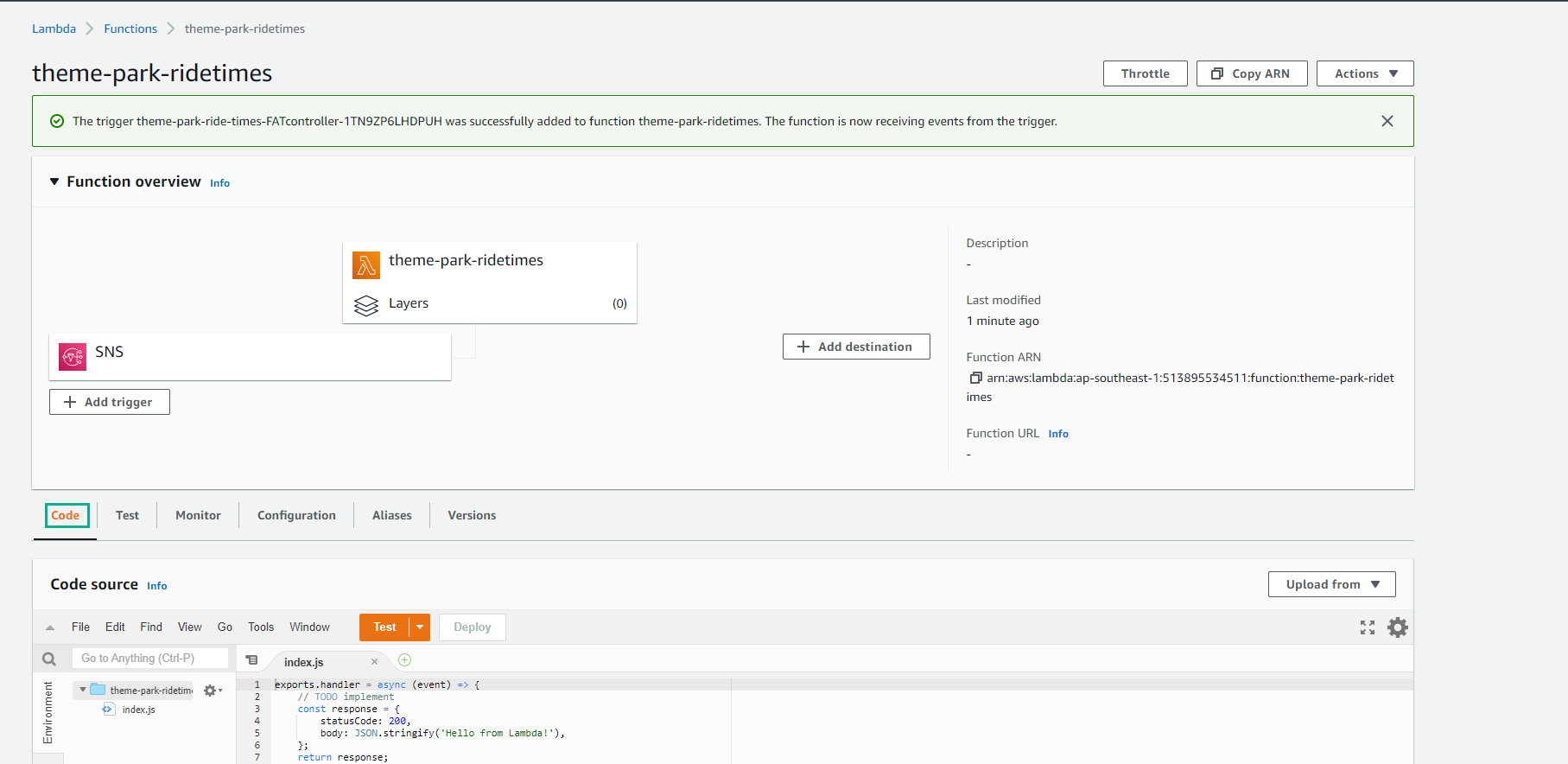Click the theme-park-ridetimes breadcrumb text
This screenshot has width=1568, height=764.
[x=244, y=29]
